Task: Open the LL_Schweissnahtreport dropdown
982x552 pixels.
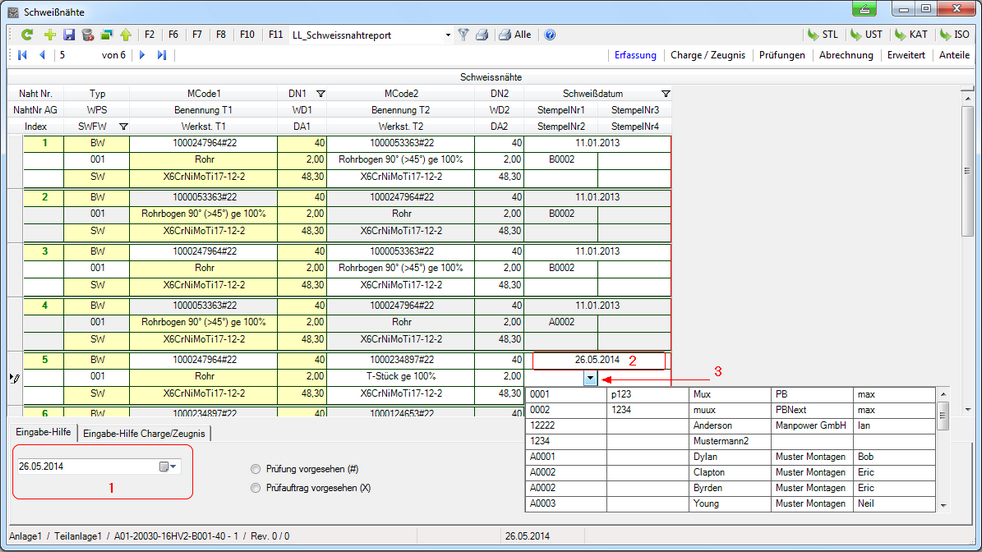Action: 446,34
